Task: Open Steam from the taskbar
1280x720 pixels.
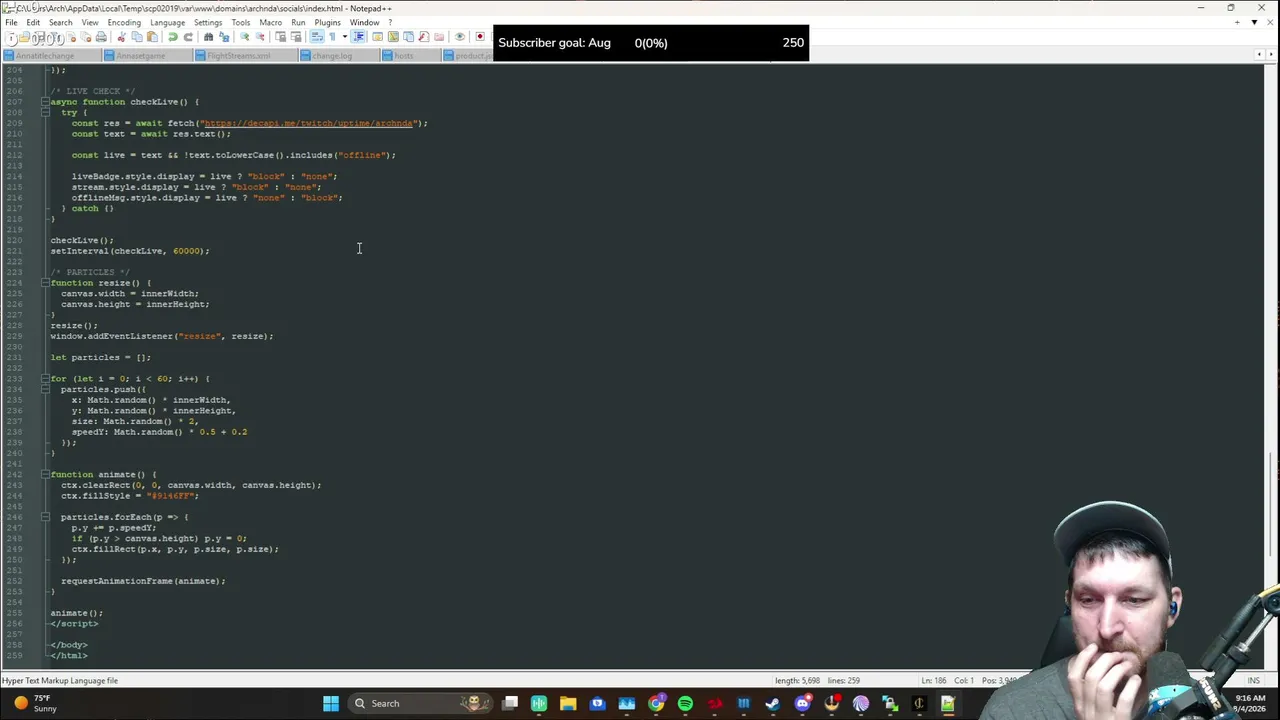Action: pos(772,703)
